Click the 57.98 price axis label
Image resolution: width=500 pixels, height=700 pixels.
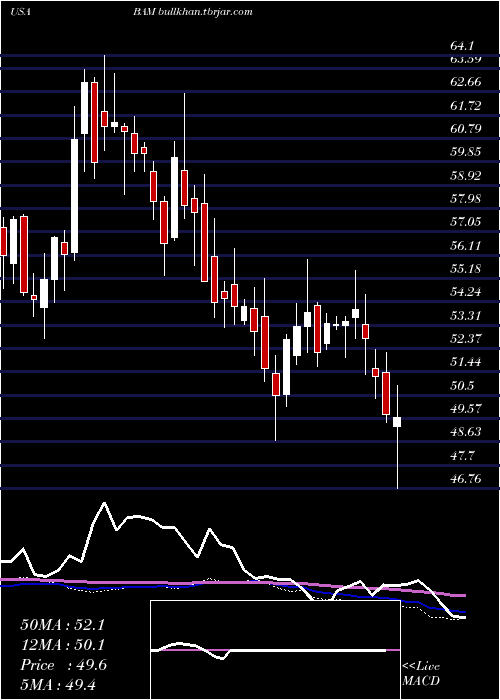point(466,198)
